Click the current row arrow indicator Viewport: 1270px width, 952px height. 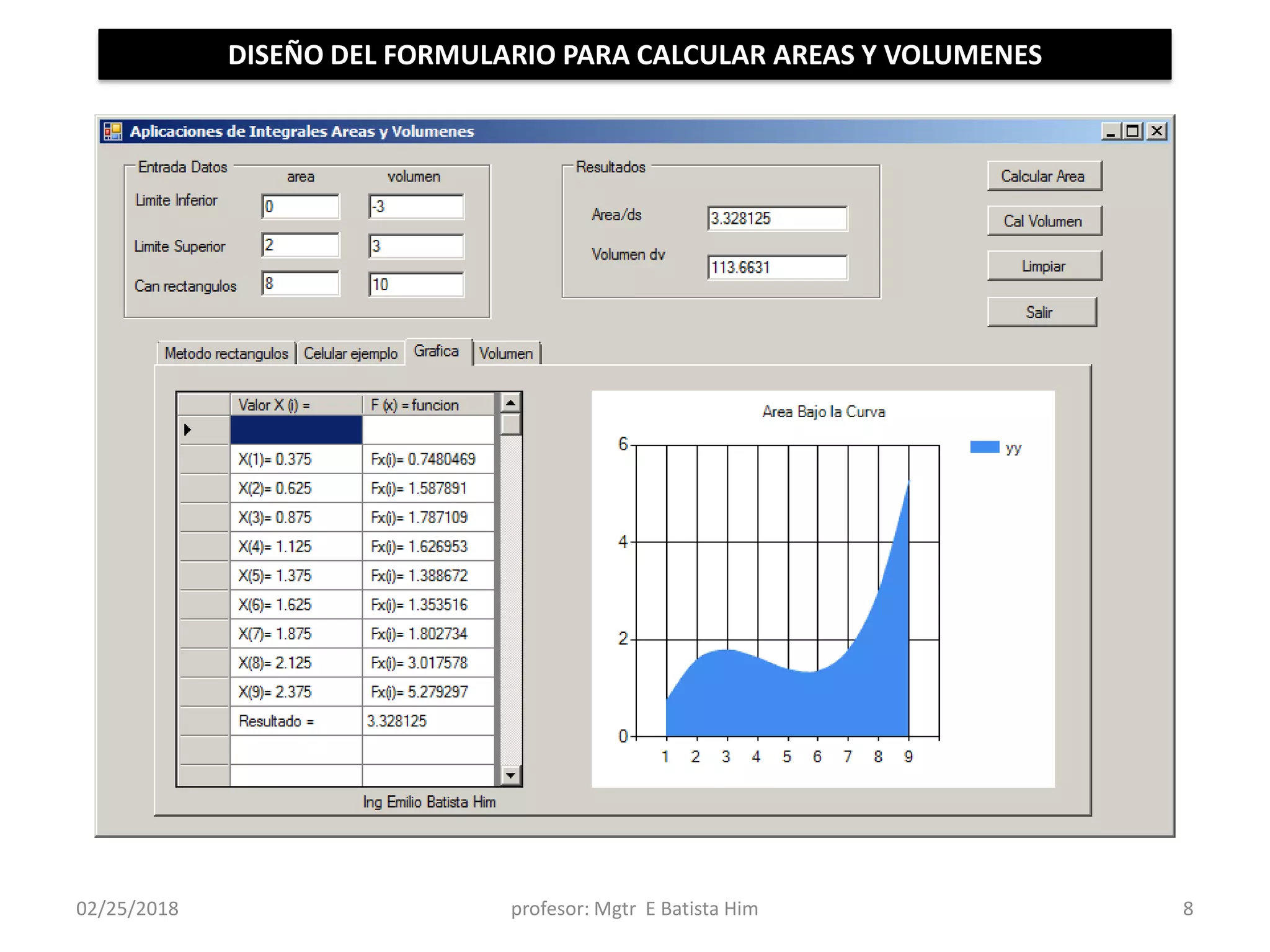(187, 430)
